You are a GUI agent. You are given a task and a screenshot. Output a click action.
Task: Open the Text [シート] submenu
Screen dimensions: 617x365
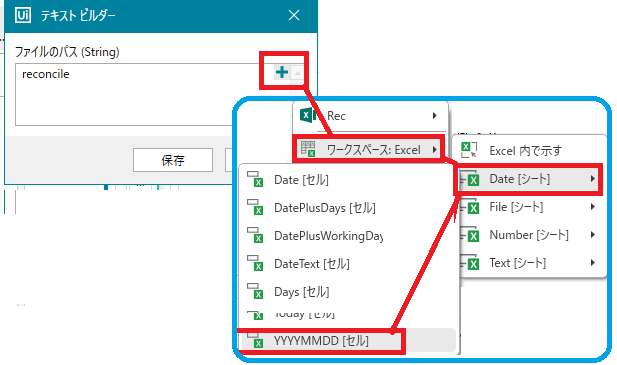tap(532, 263)
